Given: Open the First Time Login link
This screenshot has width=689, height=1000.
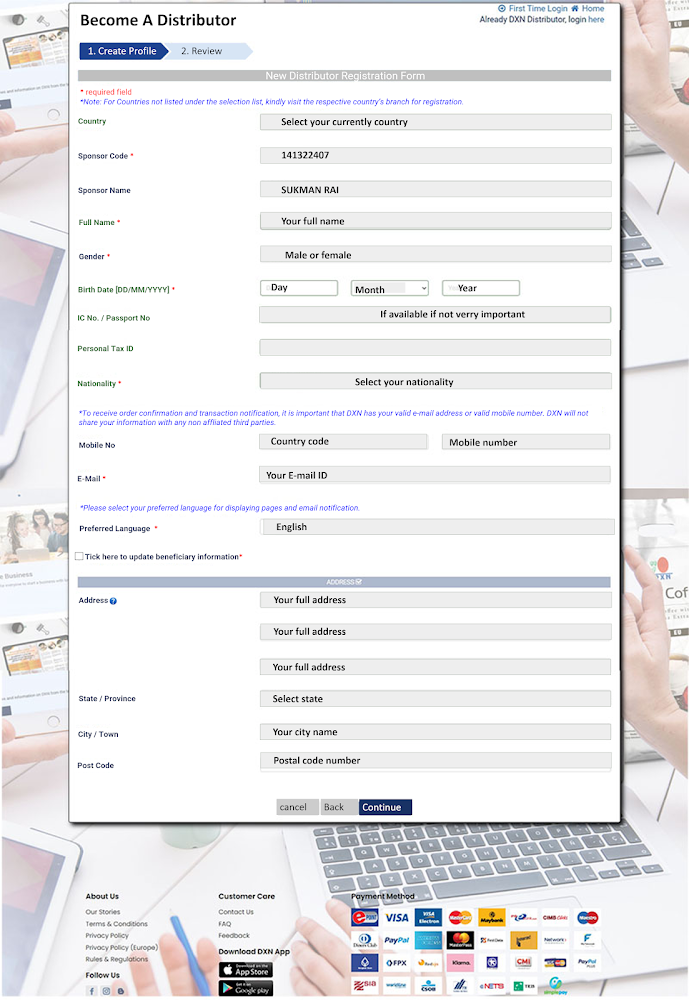Looking at the screenshot, I should [x=533, y=8].
